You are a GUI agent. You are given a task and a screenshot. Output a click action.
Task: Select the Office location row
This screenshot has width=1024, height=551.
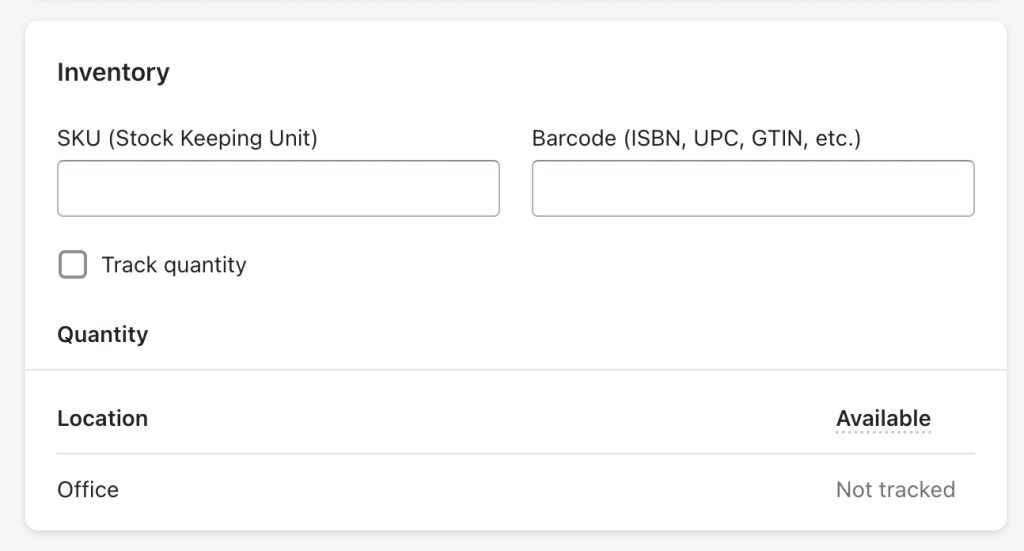click(x=88, y=490)
